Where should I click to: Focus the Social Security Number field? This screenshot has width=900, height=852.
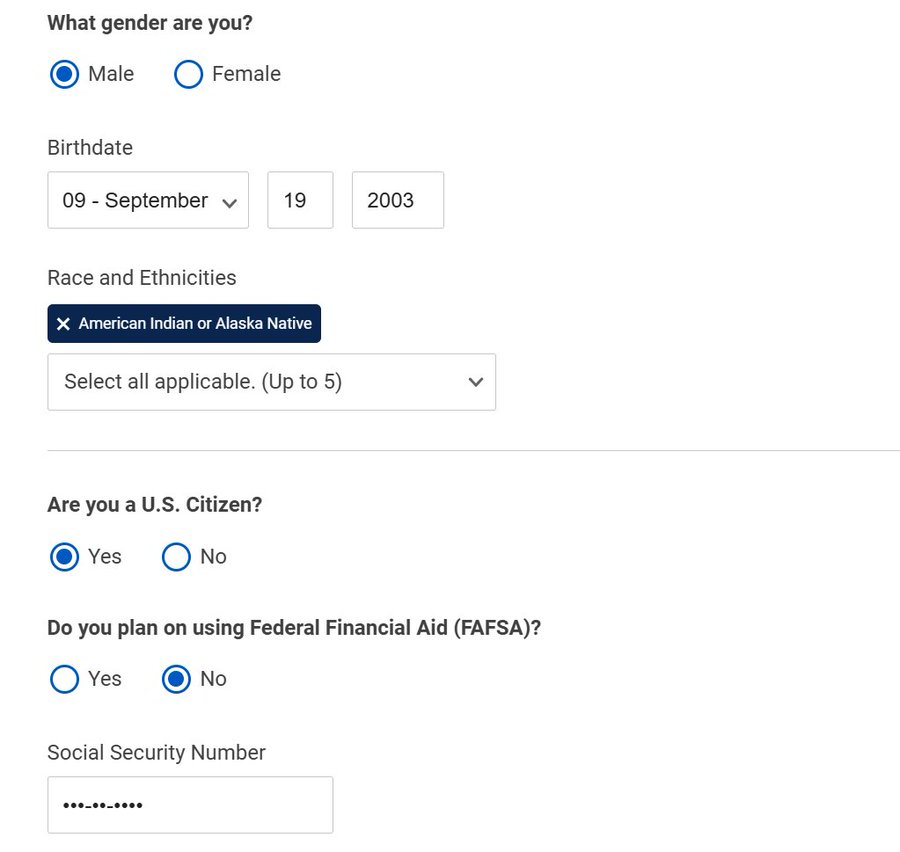point(190,805)
